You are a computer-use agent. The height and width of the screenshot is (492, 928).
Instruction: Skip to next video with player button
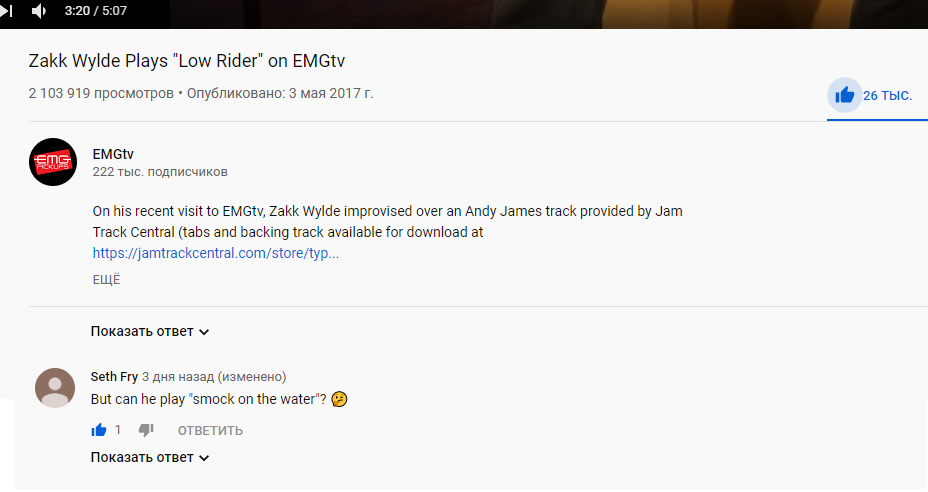(6, 11)
